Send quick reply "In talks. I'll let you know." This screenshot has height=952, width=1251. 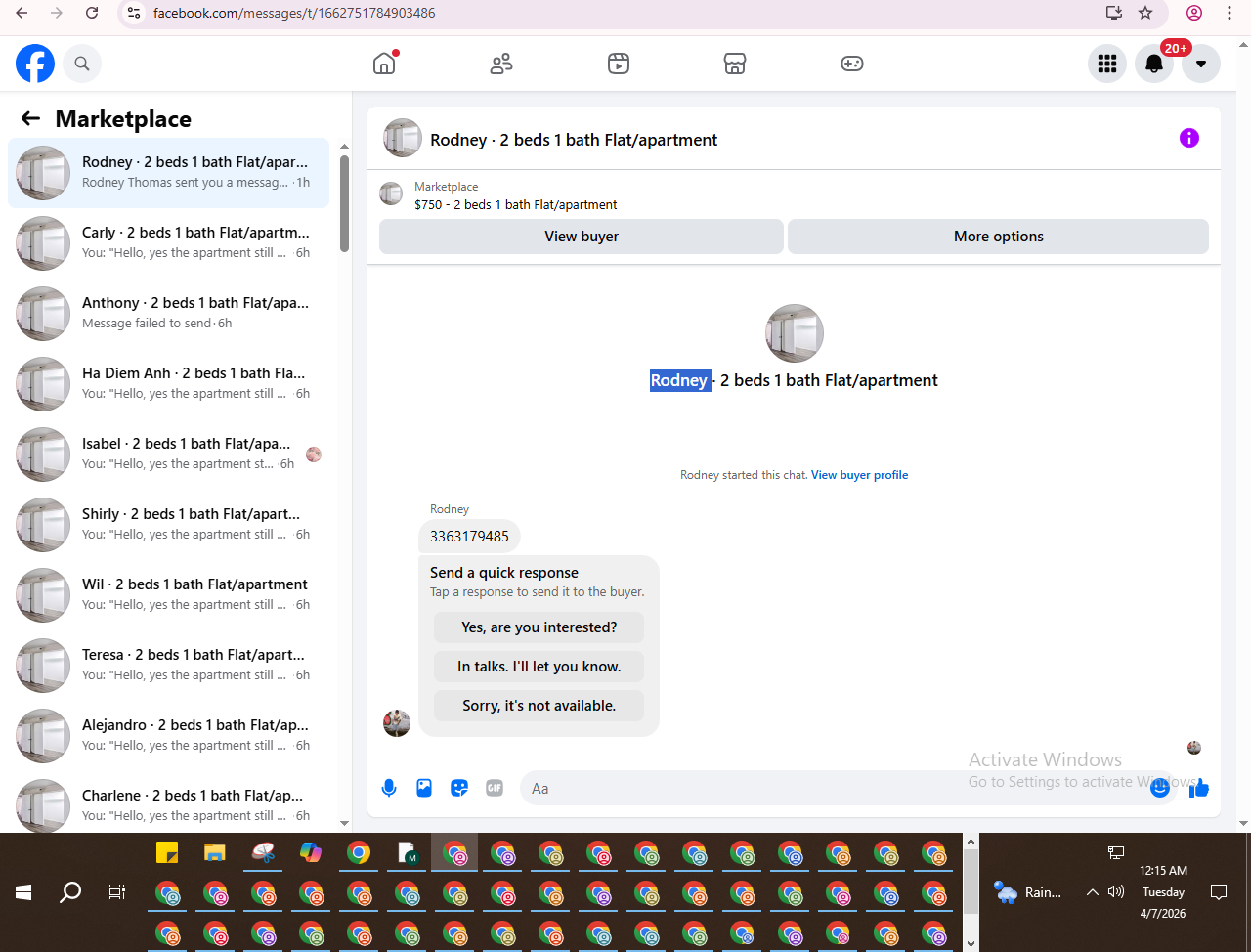click(x=539, y=667)
